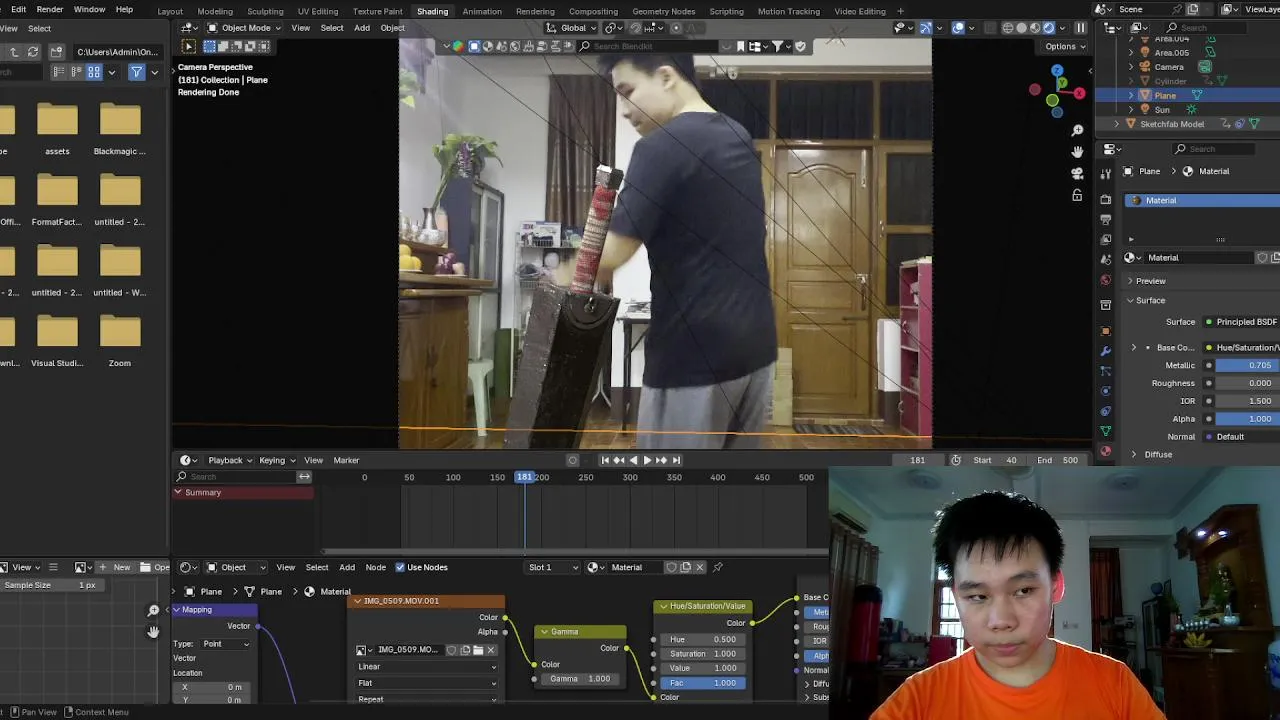Select the thumbnail display mode in file browser
The width and height of the screenshot is (1280, 720).
(94, 72)
